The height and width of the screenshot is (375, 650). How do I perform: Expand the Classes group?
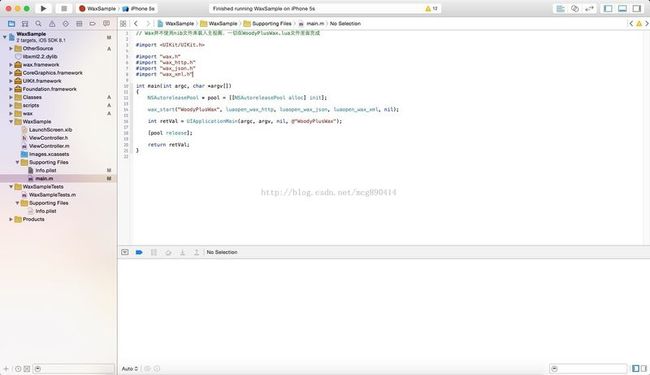pos(11,97)
